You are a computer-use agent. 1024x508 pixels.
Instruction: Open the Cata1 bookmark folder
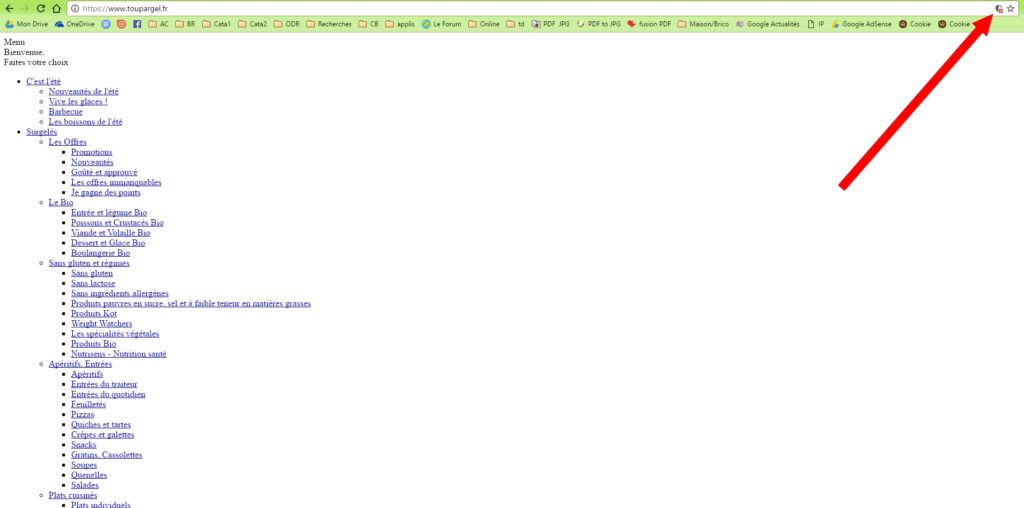click(x=216, y=24)
